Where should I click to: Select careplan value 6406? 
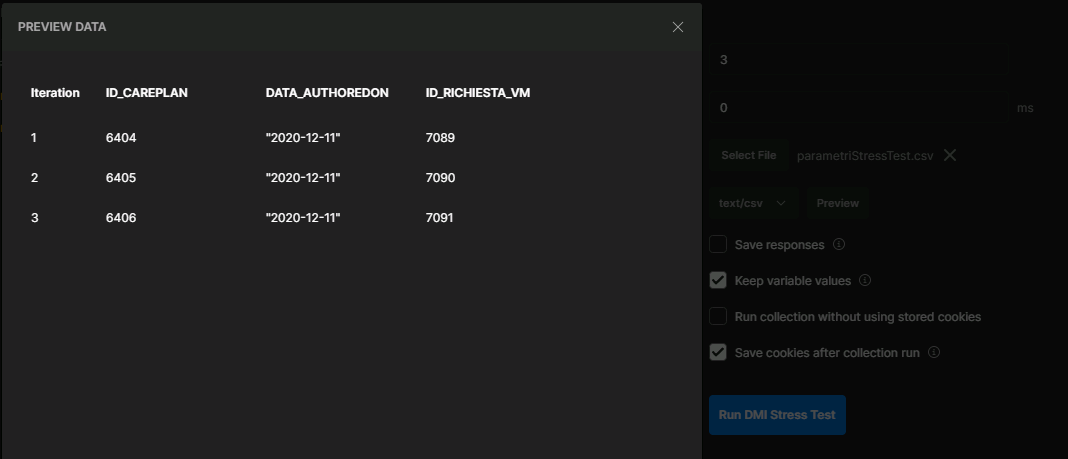pyautogui.click(x=121, y=218)
